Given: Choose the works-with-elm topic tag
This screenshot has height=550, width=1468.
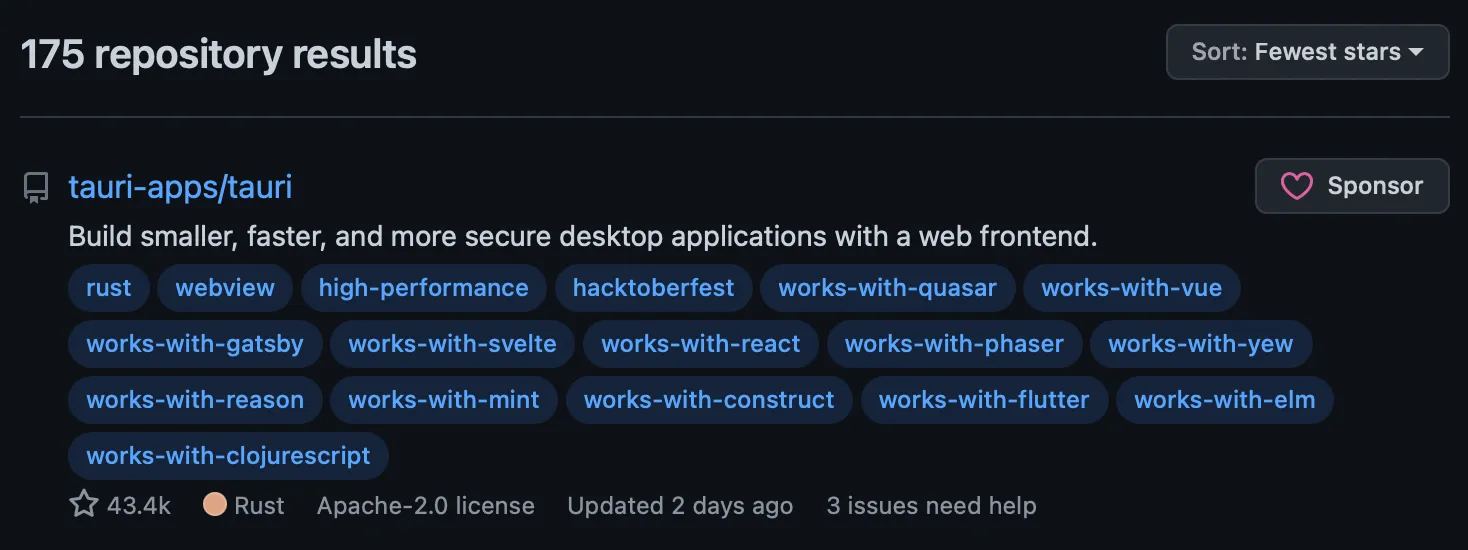Looking at the screenshot, I should (1224, 400).
